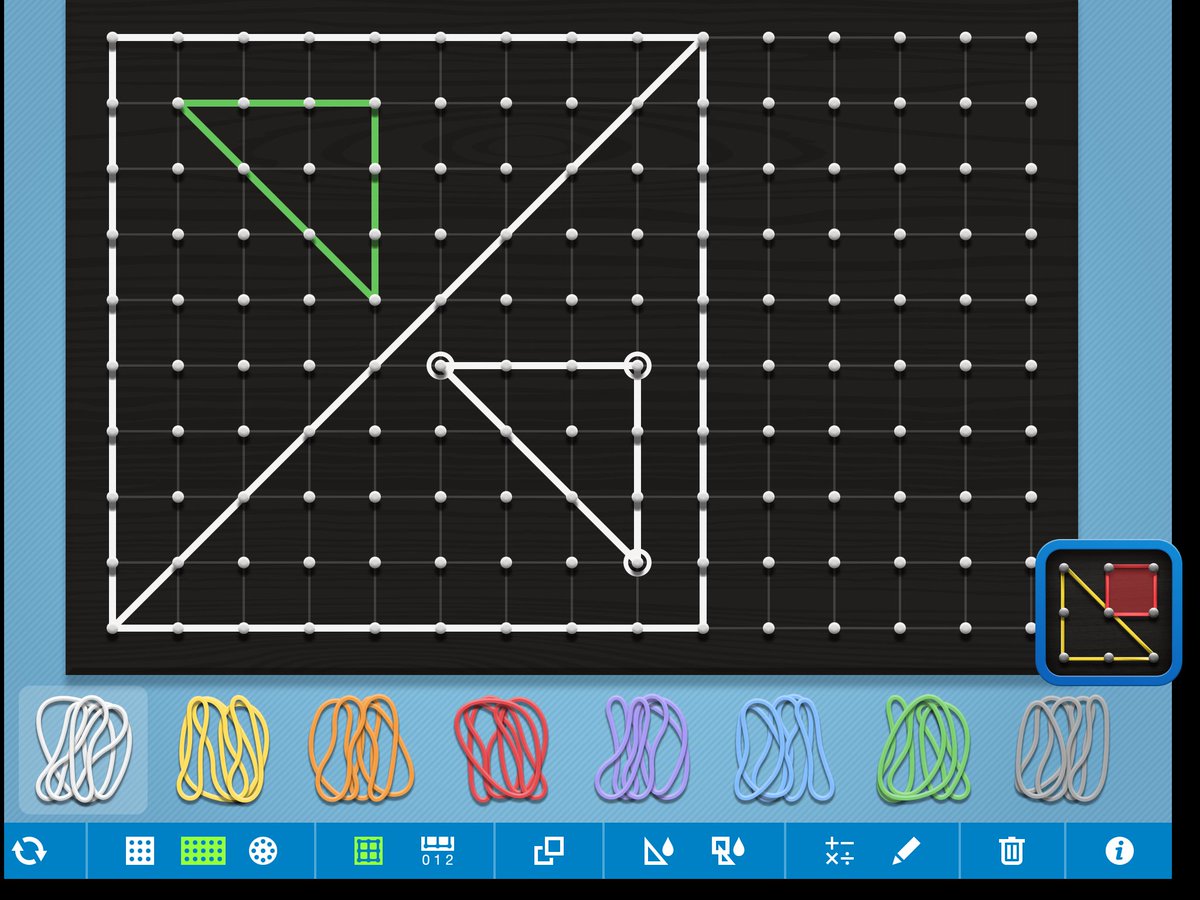Open the info button

click(x=1119, y=852)
